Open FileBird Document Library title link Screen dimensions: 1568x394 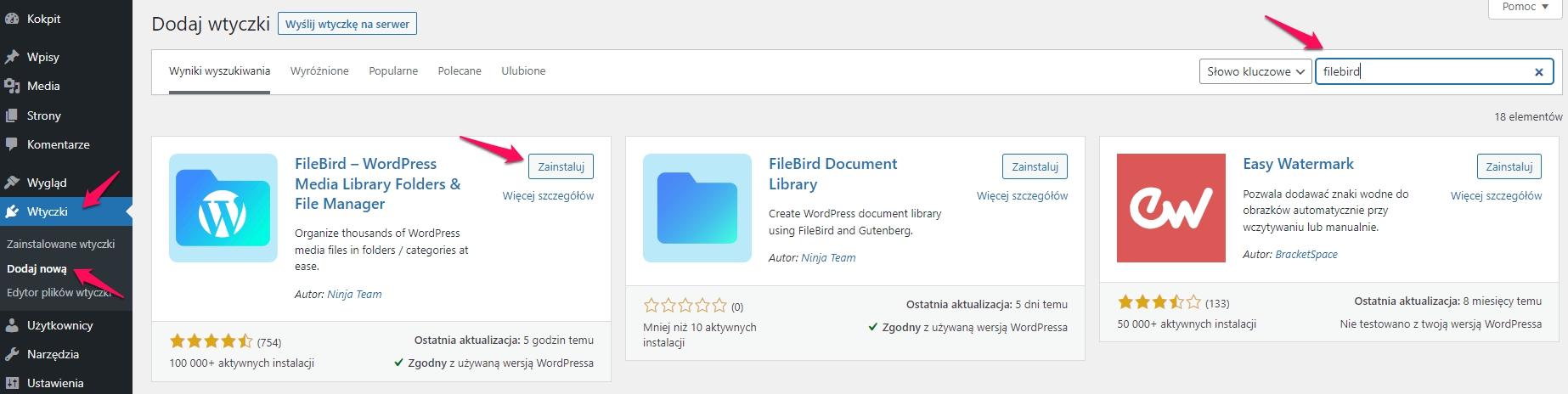point(832,174)
